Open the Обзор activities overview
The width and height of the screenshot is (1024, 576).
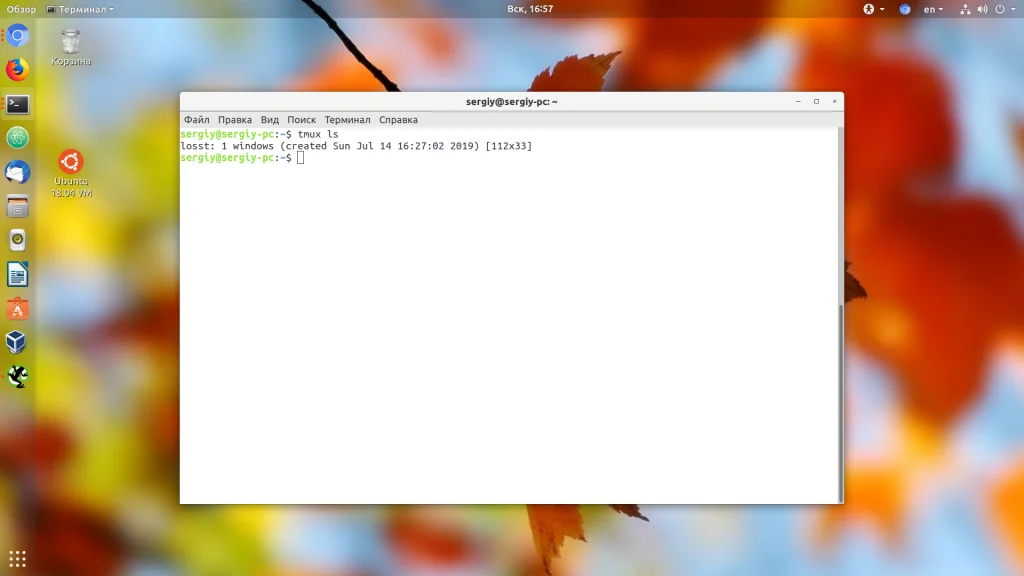[x=21, y=9]
